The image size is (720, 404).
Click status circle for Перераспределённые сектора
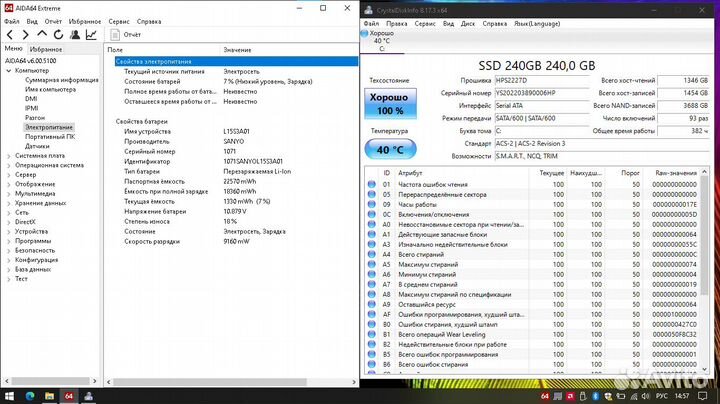[371, 194]
